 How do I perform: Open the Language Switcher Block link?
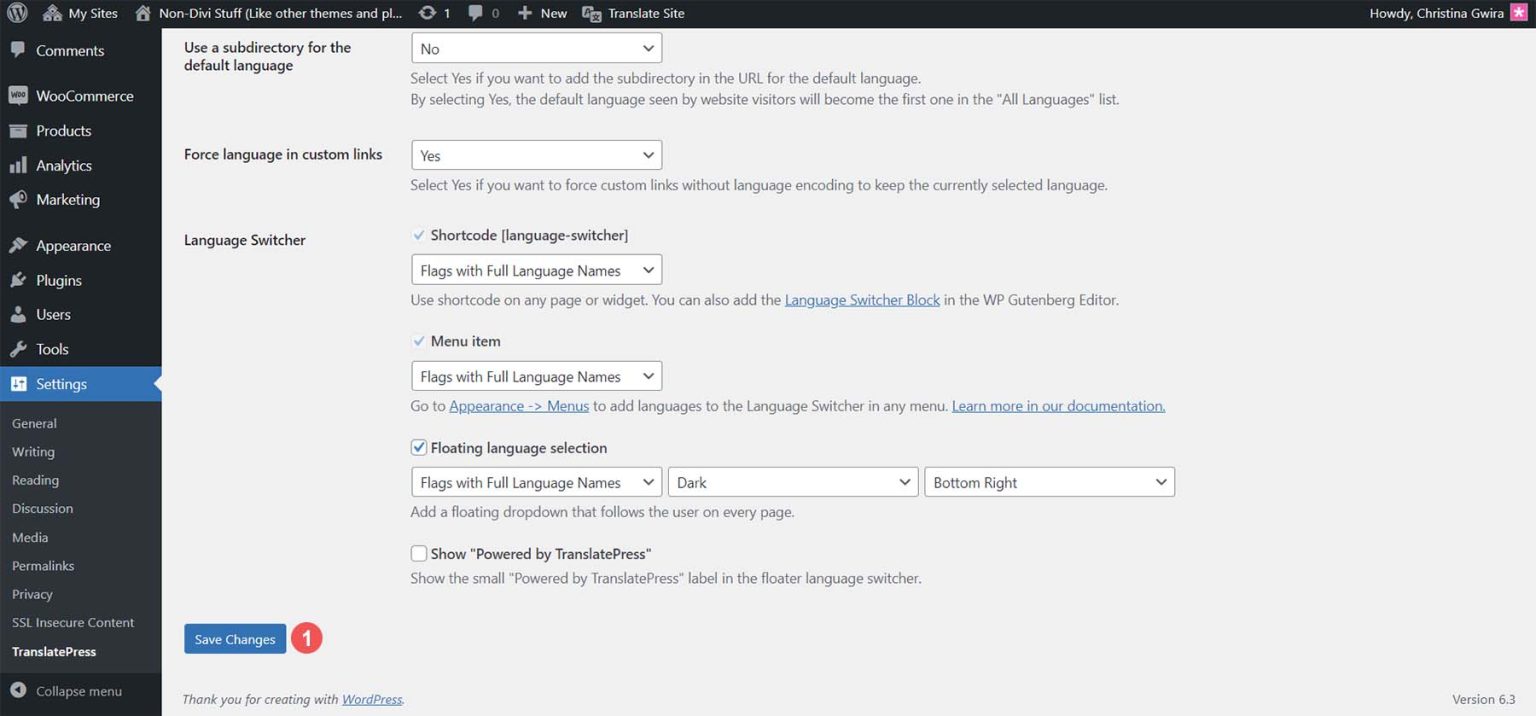tap(862, 299)
